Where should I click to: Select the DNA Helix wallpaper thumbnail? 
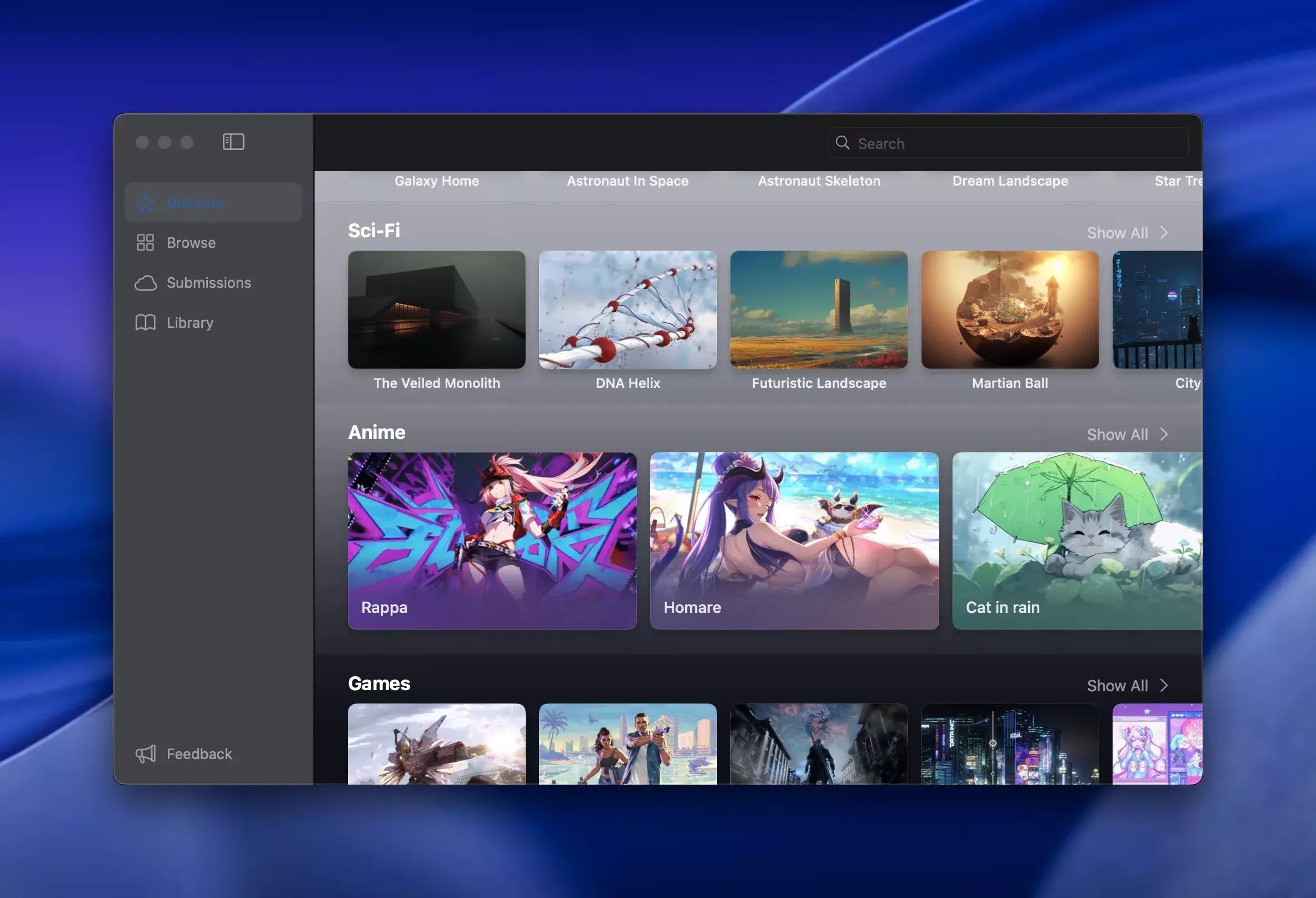[627, 310]
